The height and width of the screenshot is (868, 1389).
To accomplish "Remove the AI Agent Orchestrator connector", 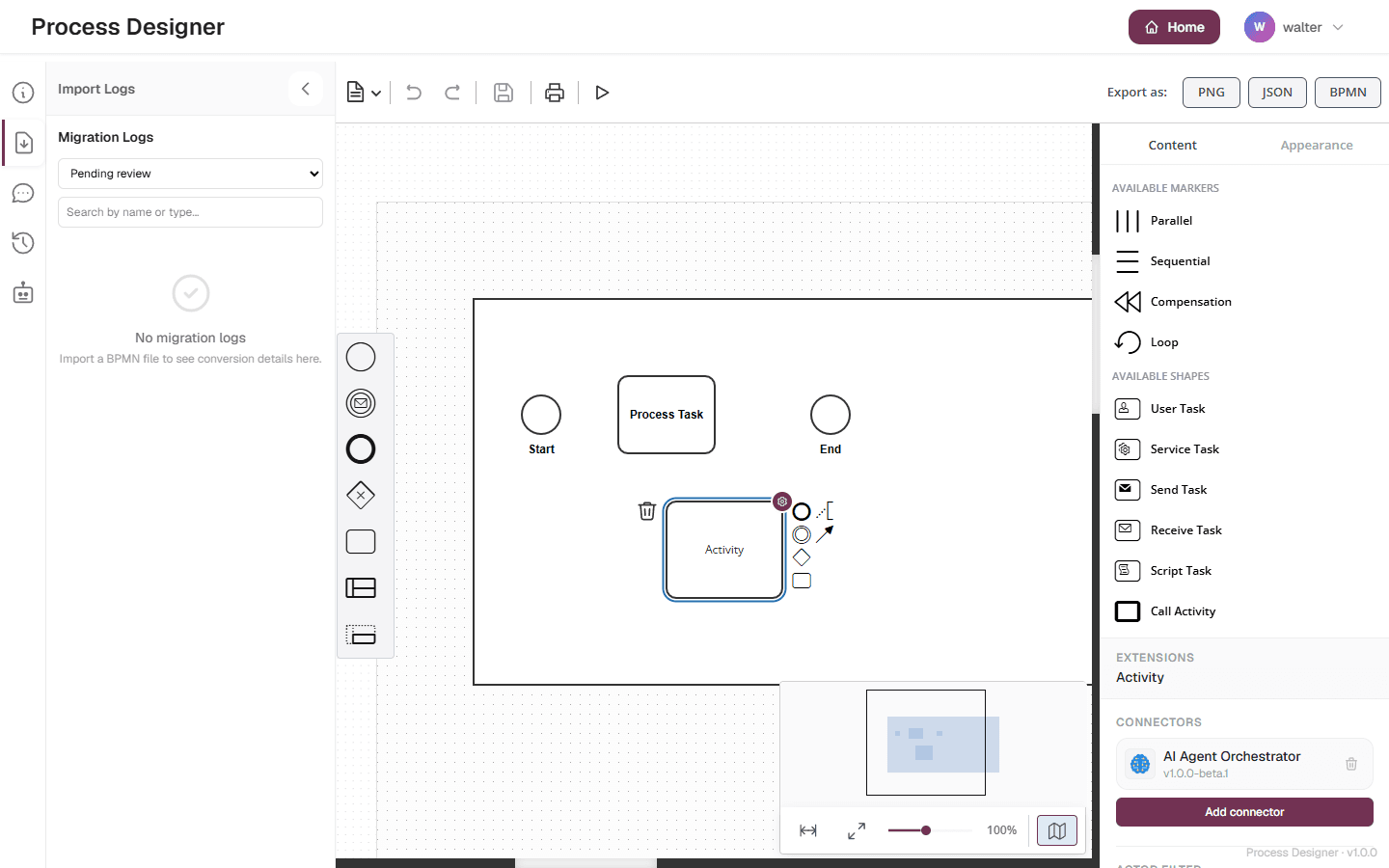I will tap(1351, 764).
